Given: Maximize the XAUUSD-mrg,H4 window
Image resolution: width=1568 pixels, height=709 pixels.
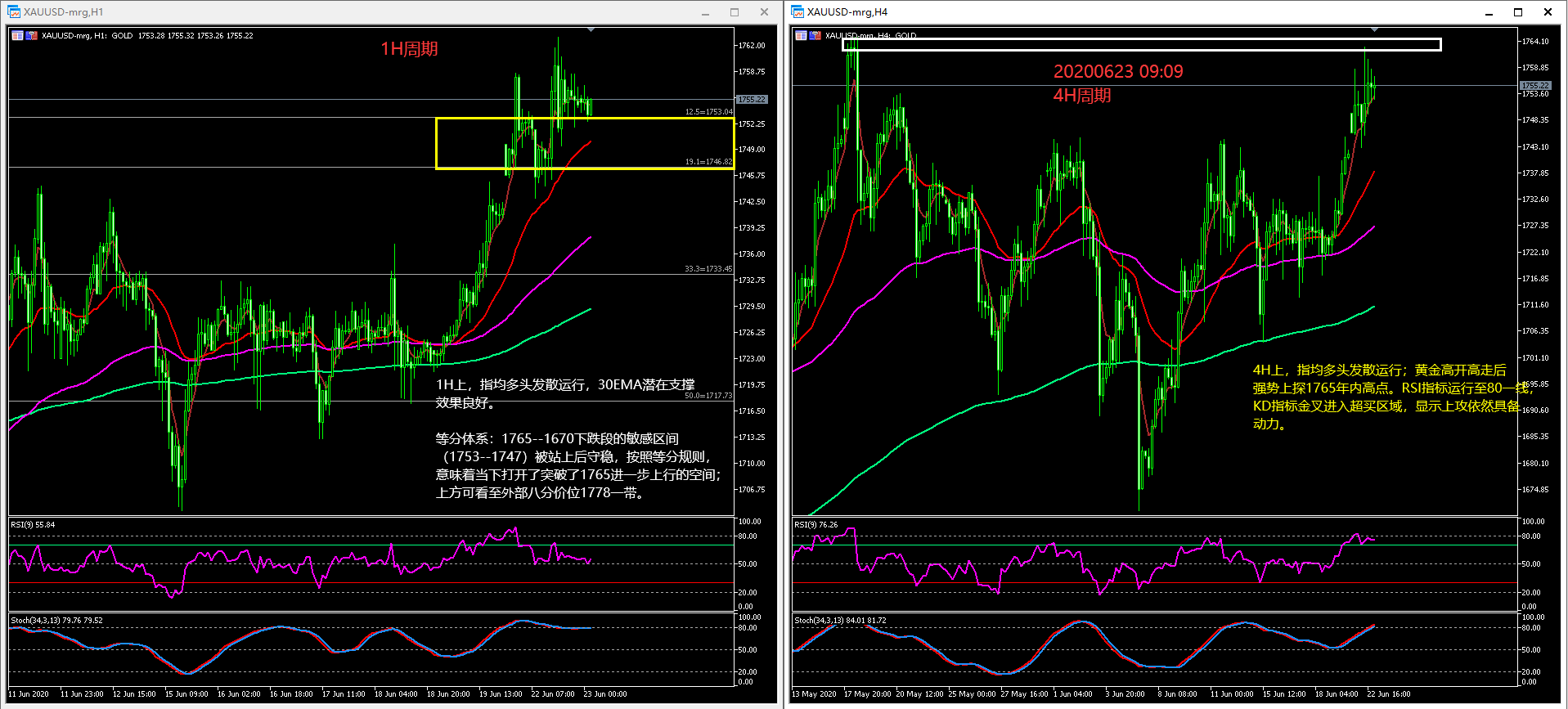Looking at the screenshot, I should click(x=1518, y=12).
